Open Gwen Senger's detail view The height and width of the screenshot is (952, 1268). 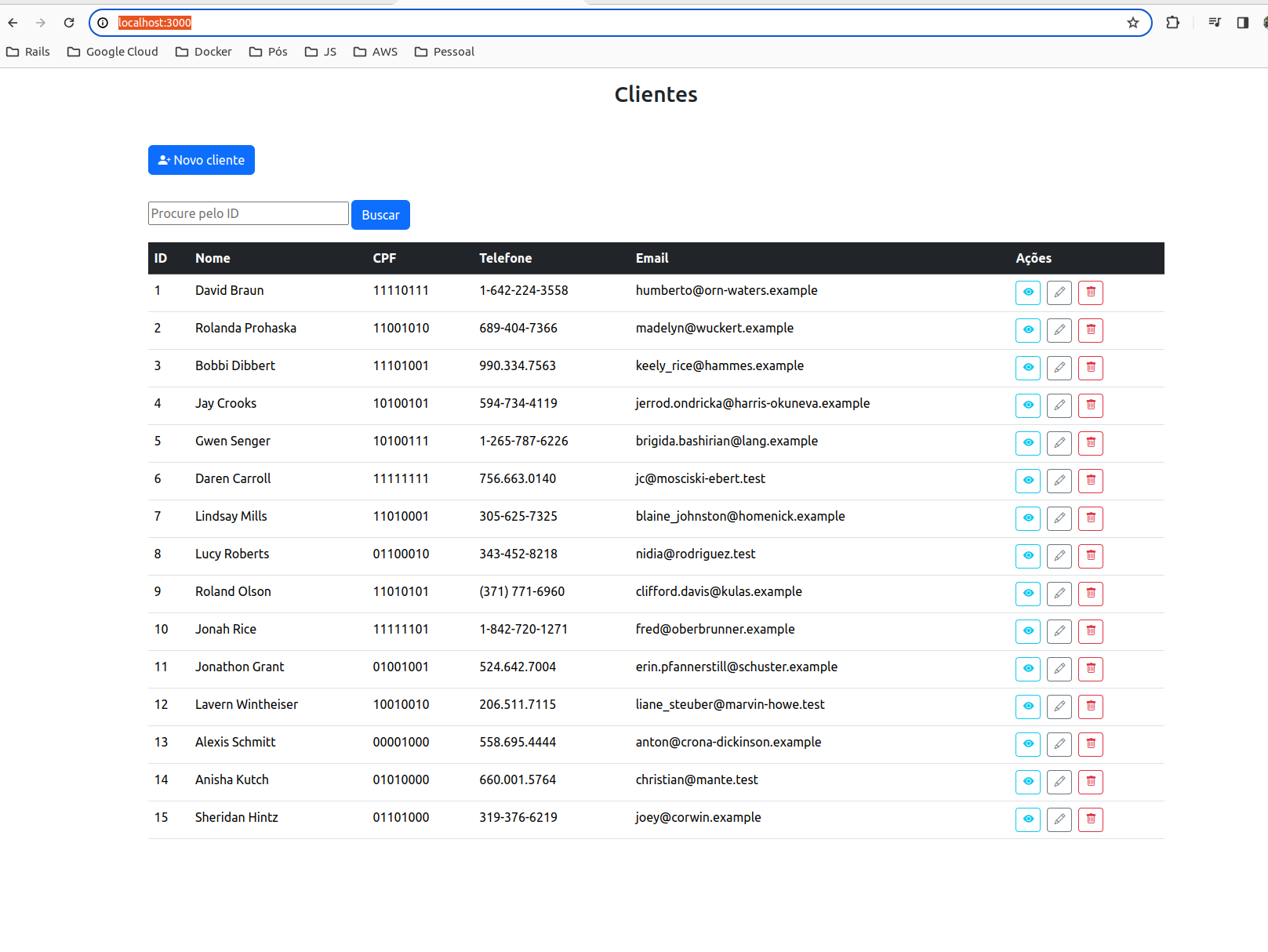pyautogui.click(x=1027, y=443)
